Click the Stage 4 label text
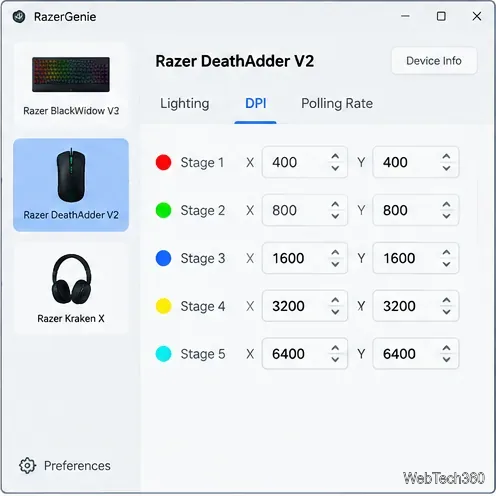 click(203, 306)
